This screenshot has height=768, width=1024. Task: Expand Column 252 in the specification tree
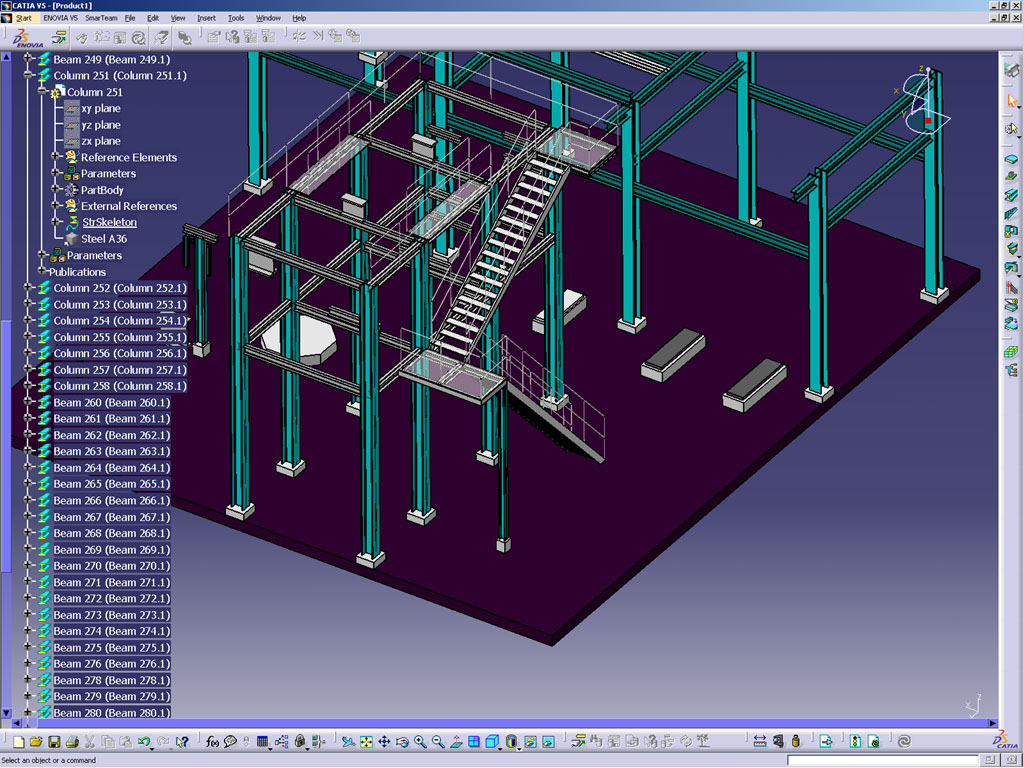[x=28, y=285]
